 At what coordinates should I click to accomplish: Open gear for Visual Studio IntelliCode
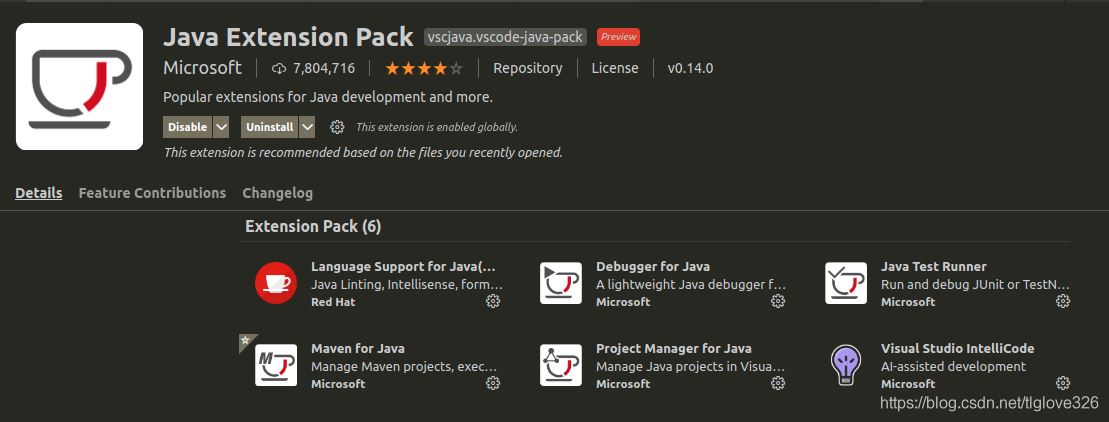point(1063,383)
